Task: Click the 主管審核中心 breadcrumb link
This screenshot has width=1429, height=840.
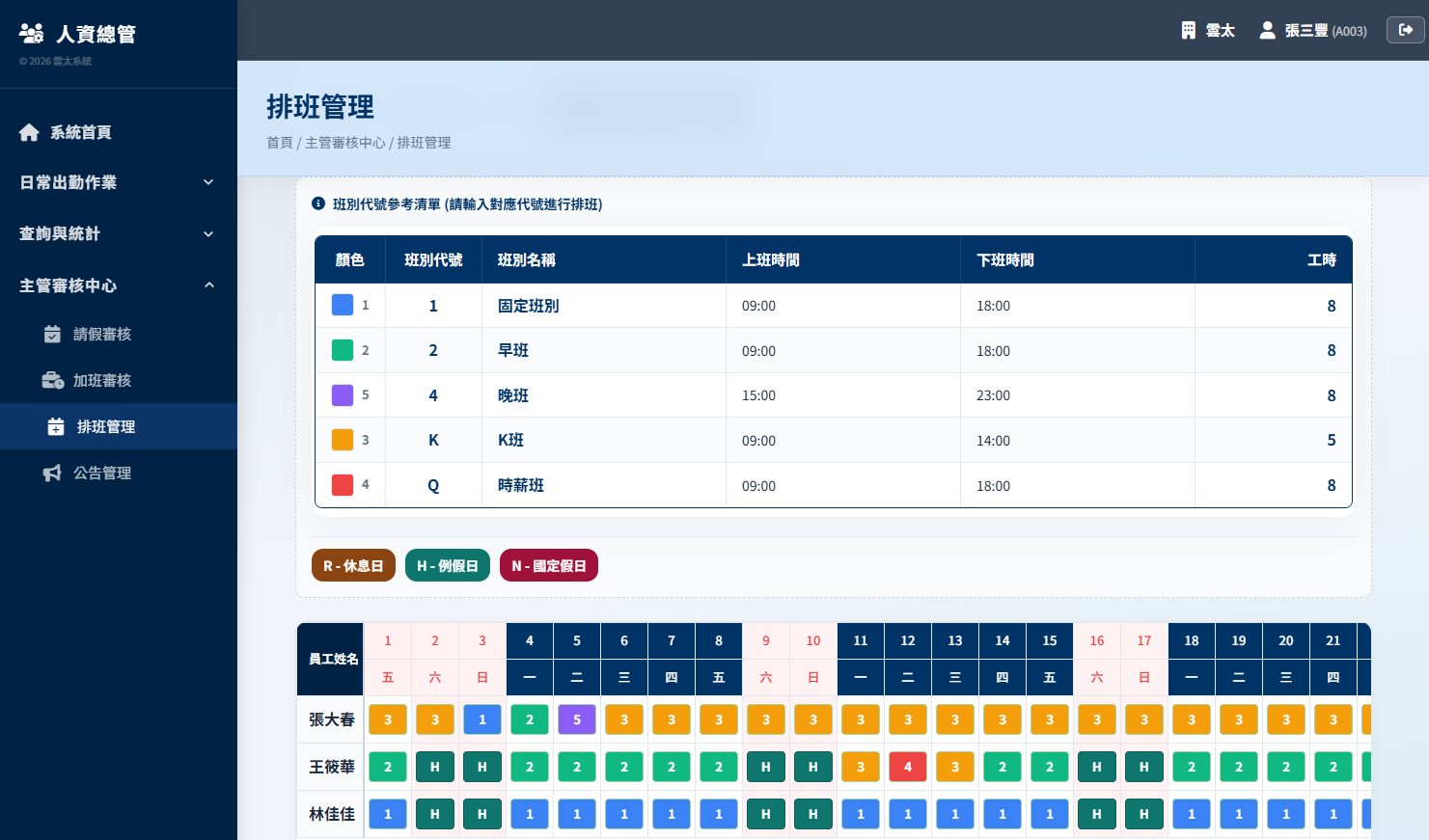Action: (x=345, y=143)
